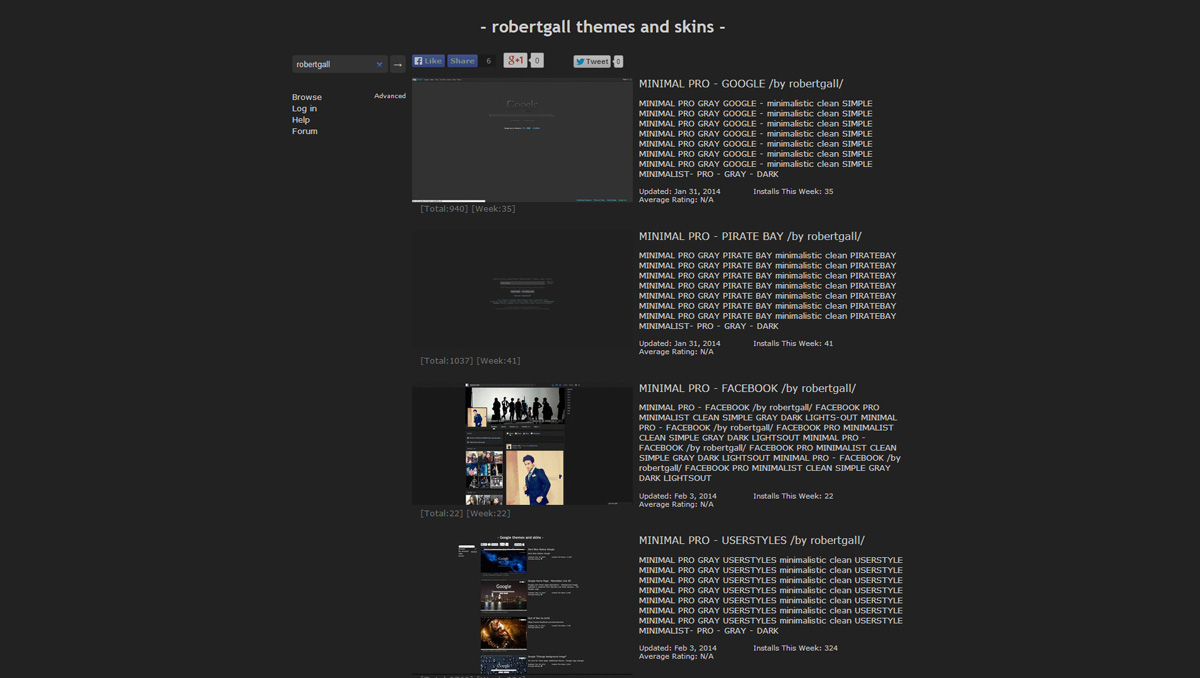The image size is (1200, 678).
Task: Open the Browse section
Action: [x=306, y=97]
